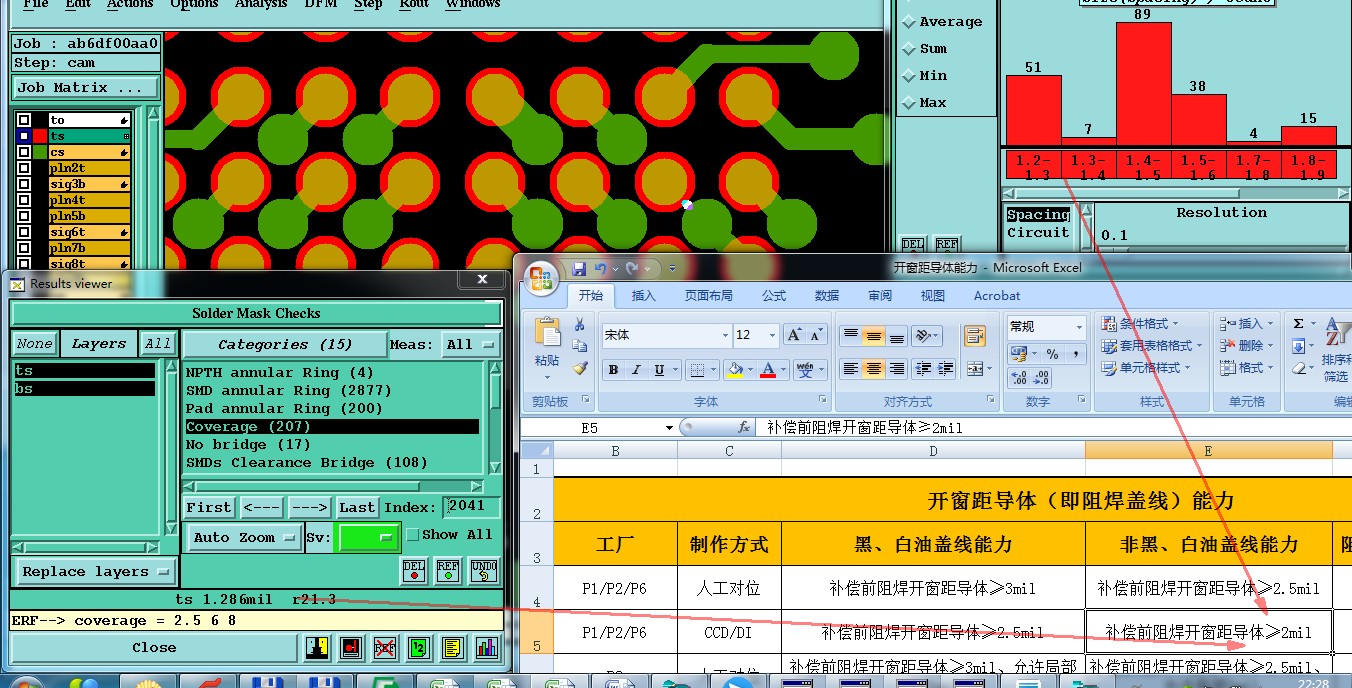
Task: Click First result button
Action: (209, 508)
